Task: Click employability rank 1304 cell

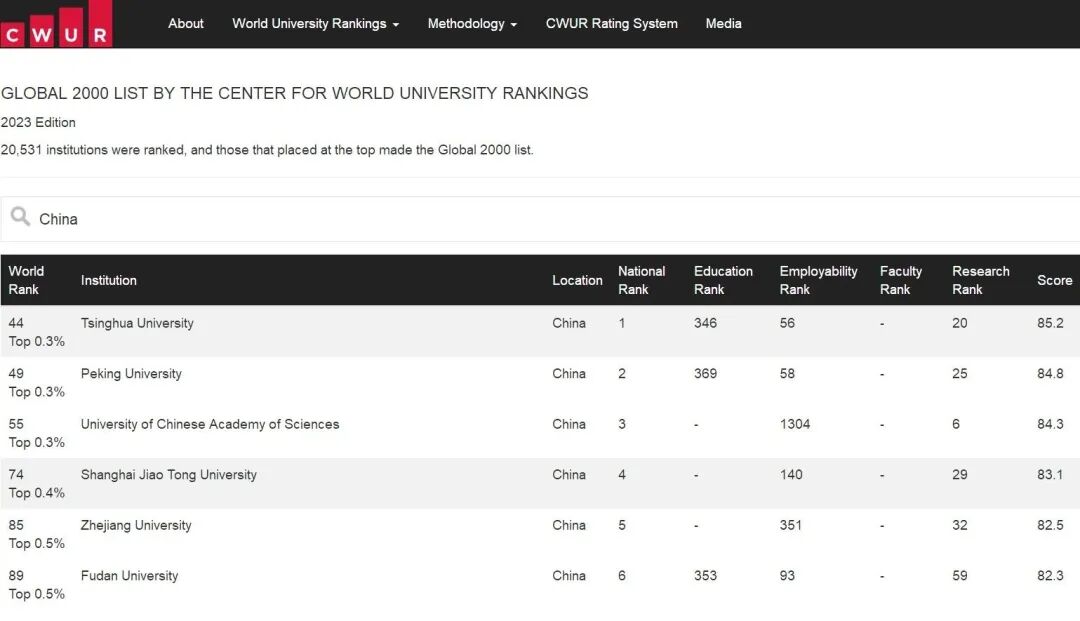Action: point(795,424)
